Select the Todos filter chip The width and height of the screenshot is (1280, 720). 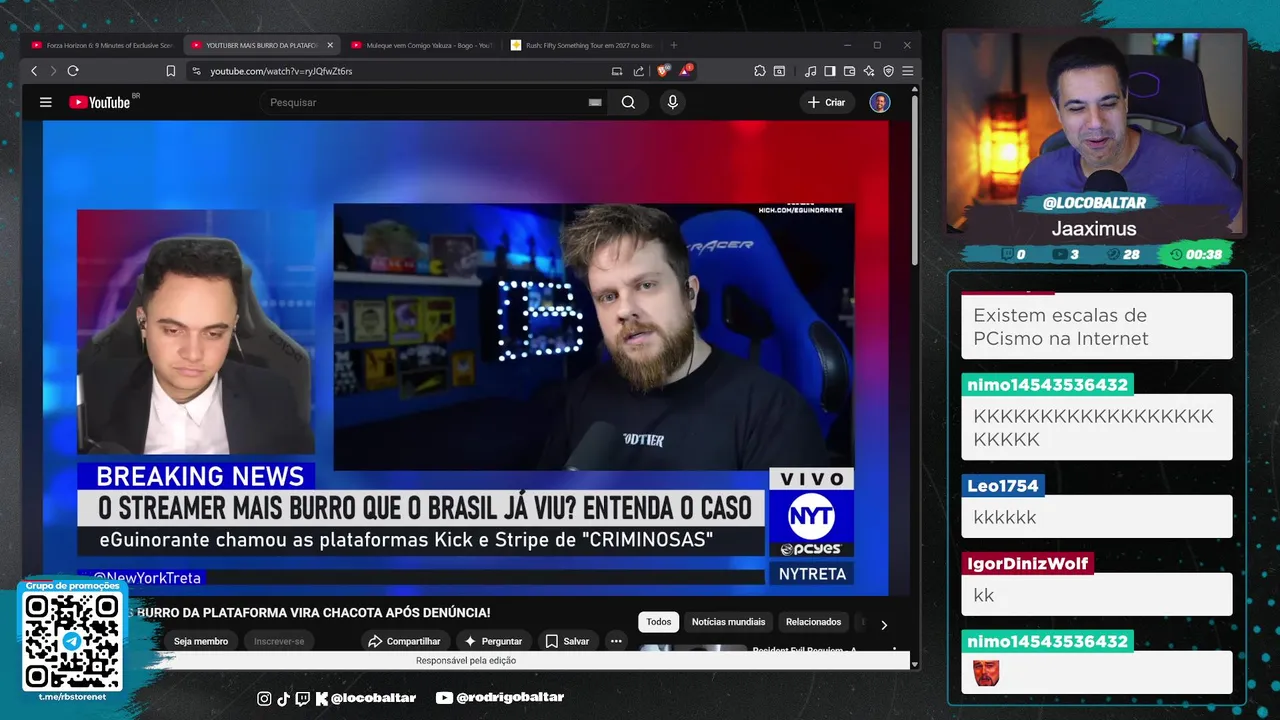pyautogui.click(x=659, y=622)
